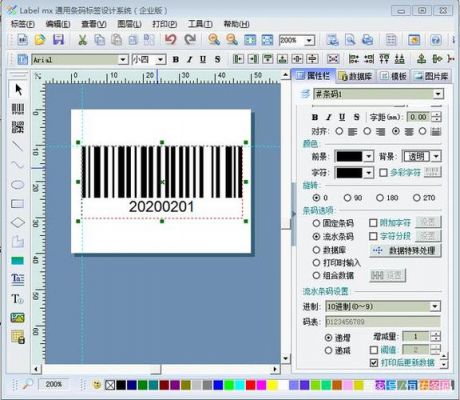Switch to the 数据库 tab
Screen dimensions: 460x400
coord(355,76)
